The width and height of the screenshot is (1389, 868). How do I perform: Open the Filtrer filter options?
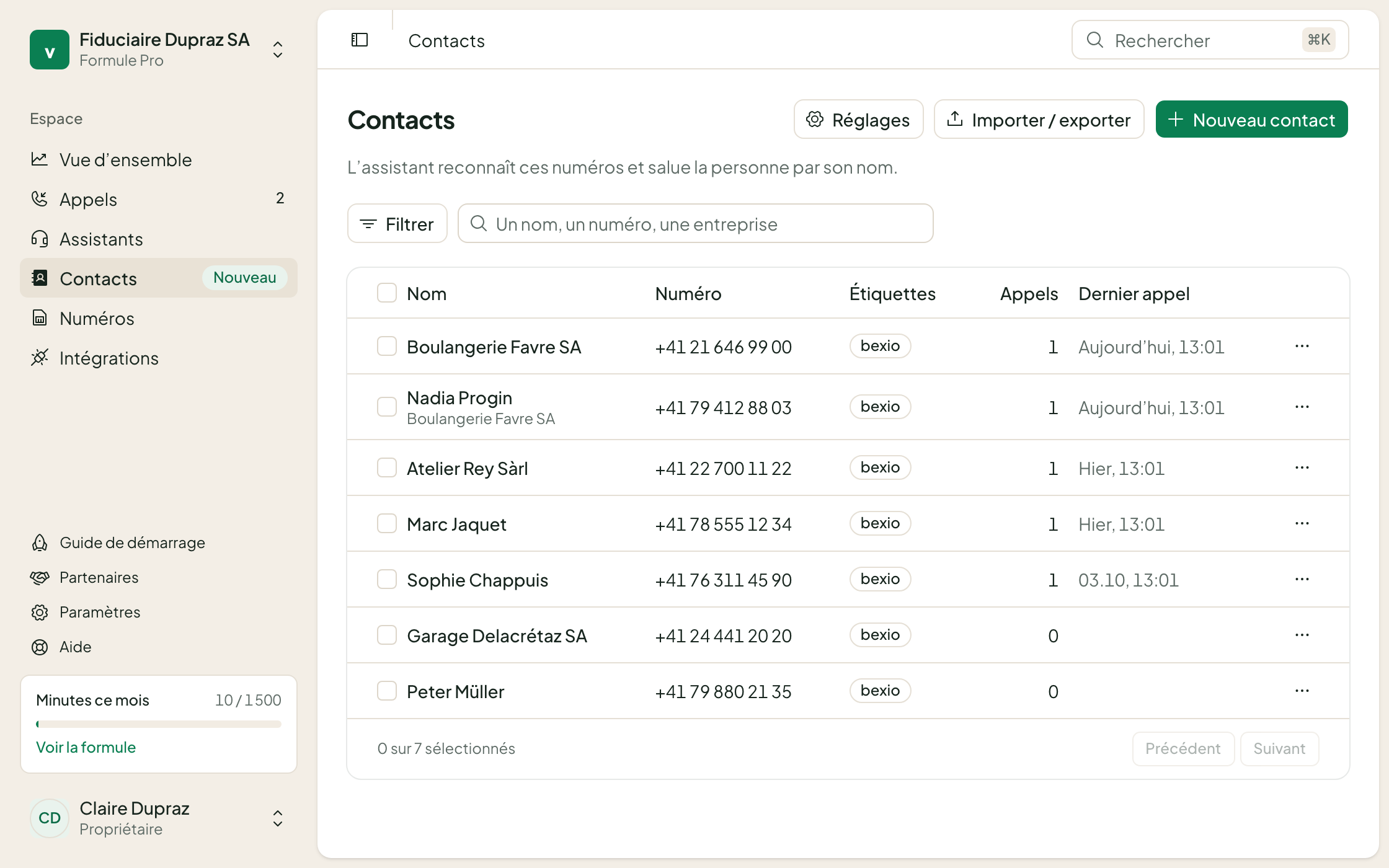click(397, 224)
